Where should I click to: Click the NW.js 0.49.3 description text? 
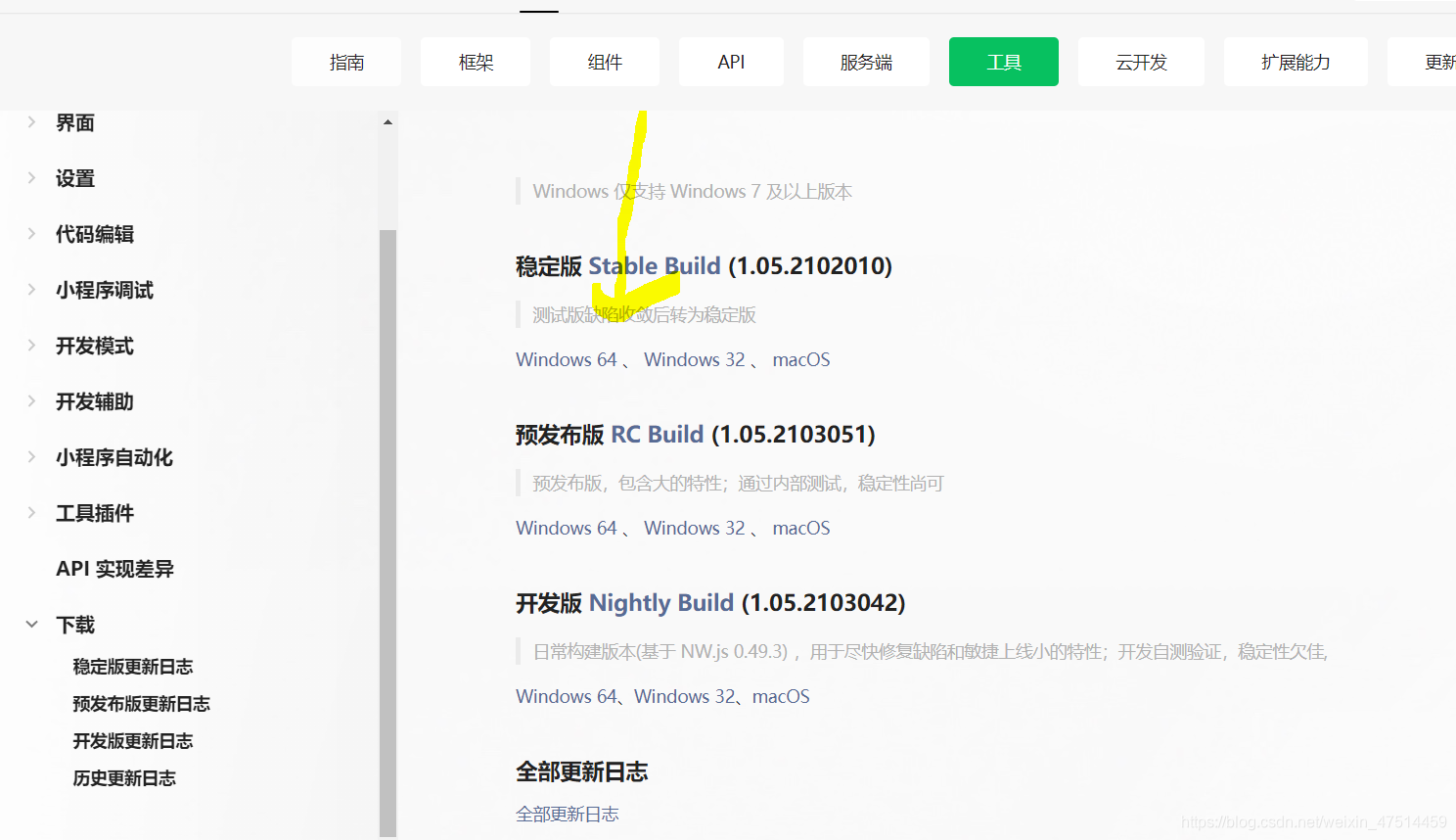click(x=931, y=651)
